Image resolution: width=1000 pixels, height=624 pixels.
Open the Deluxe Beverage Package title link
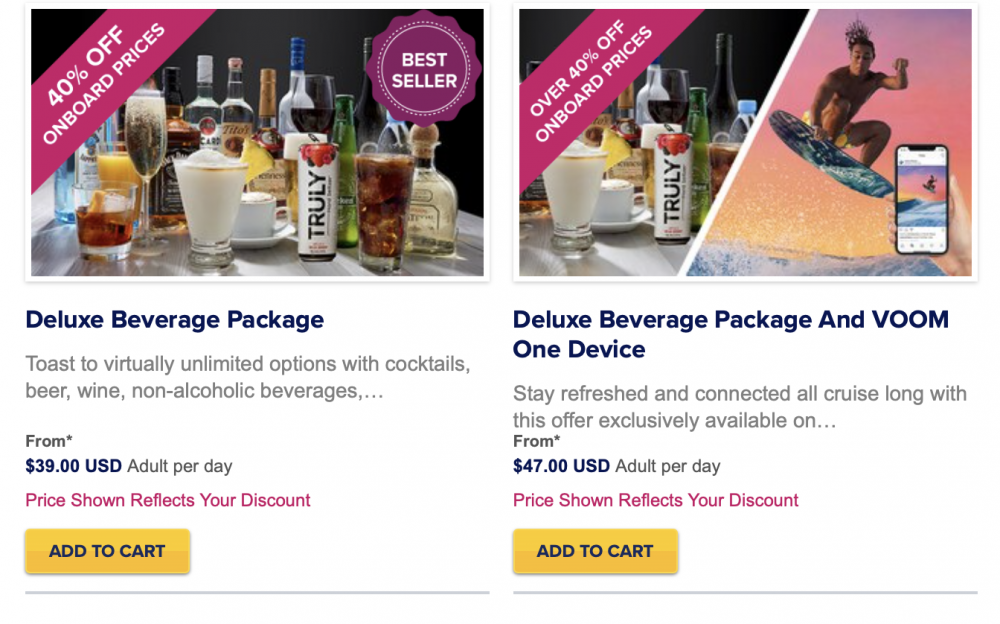click(175, 320)
